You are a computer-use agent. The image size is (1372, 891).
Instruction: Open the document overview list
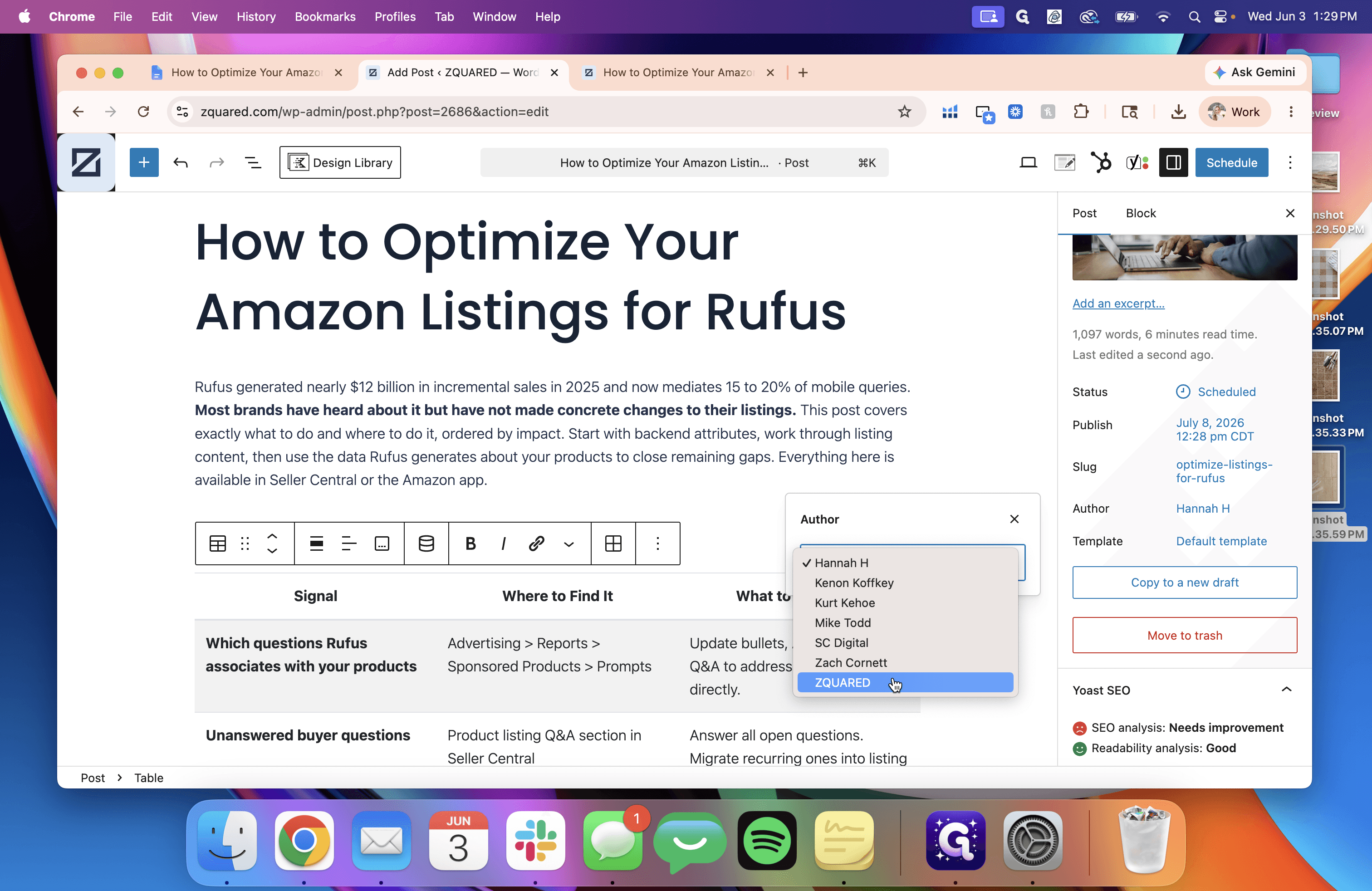pyautogui.click(x=253, y=162)
